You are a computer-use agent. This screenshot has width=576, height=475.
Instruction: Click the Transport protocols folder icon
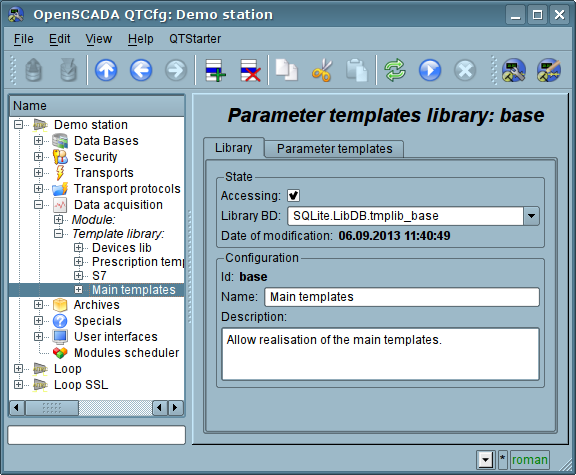click(60, 188)
